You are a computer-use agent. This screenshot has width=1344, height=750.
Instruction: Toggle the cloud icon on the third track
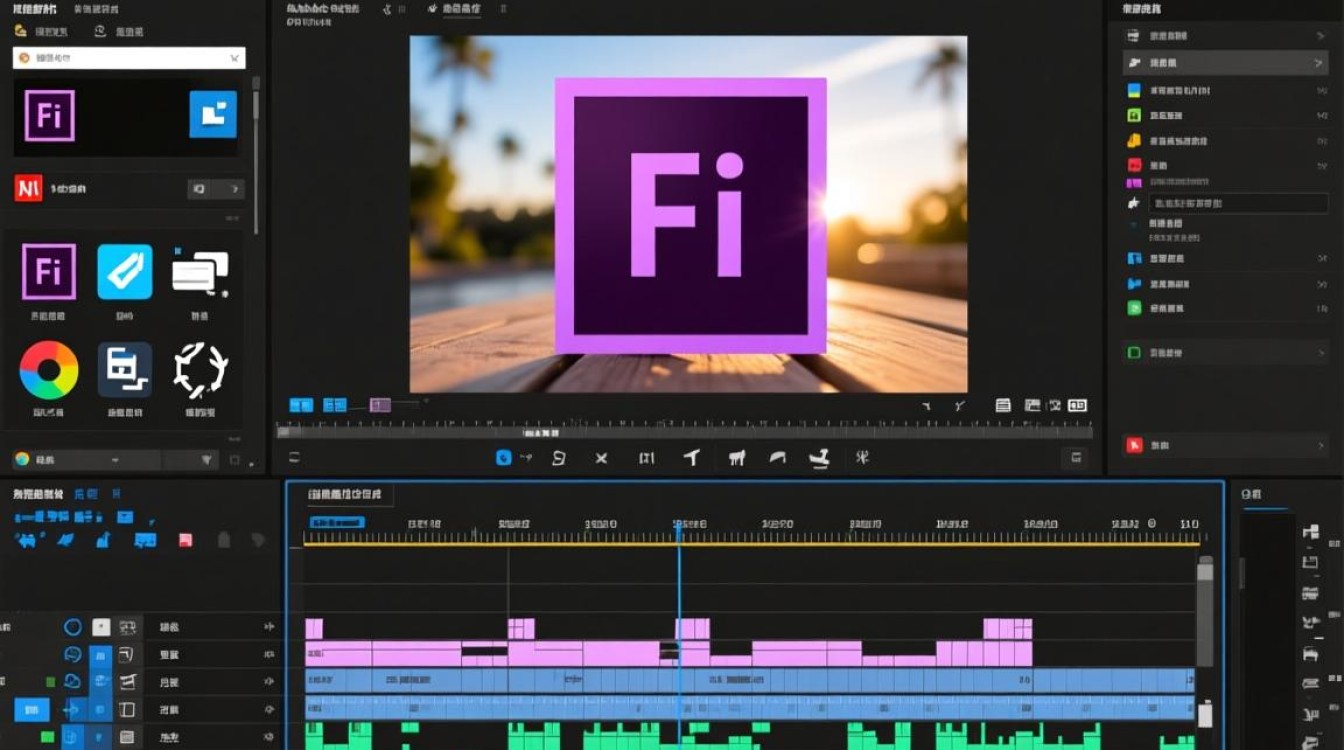click(x=73, y=682)
